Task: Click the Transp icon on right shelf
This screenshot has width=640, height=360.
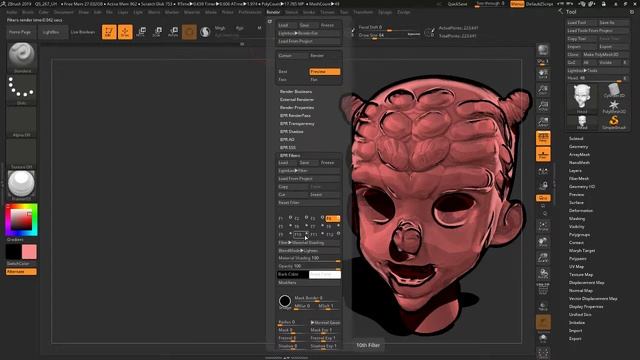Action: (x=543, y=306)
